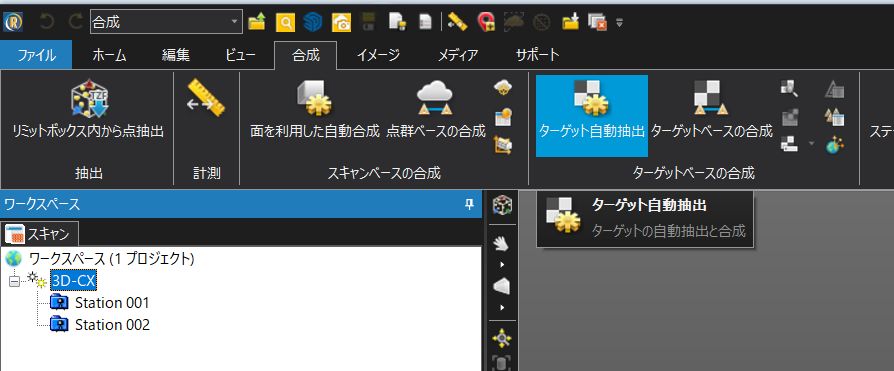Select Station 002 in workspace tree
The image size is (894, 371).
click(x=112, y=325)
